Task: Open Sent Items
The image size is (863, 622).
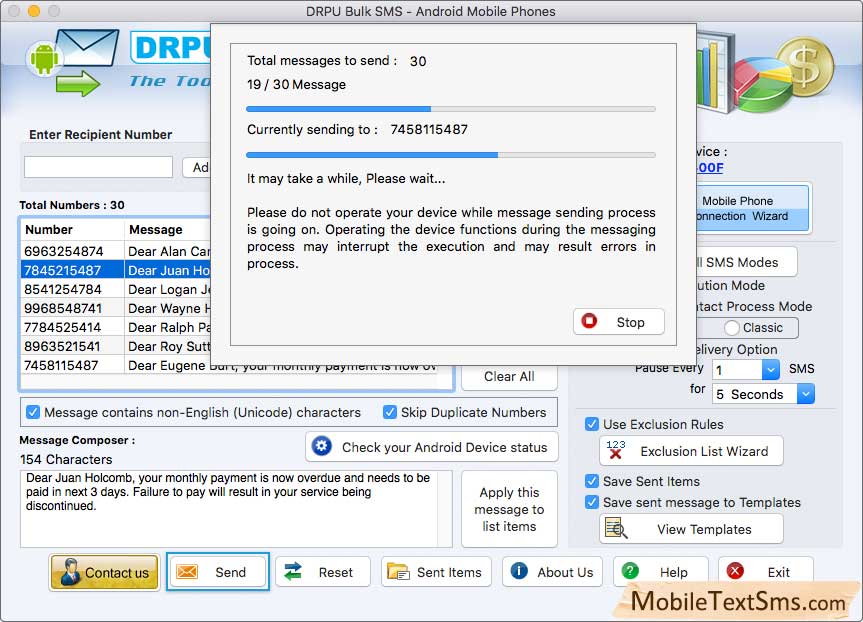Action: (436, 572)
